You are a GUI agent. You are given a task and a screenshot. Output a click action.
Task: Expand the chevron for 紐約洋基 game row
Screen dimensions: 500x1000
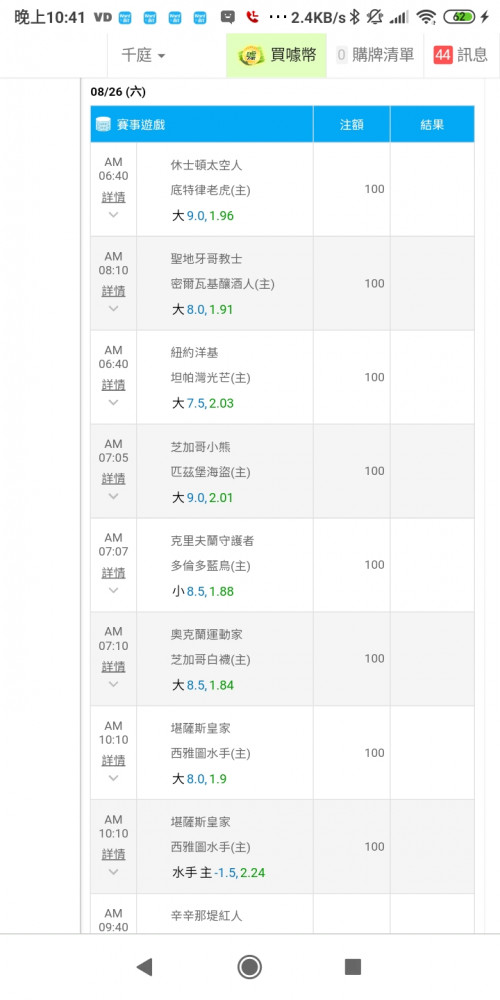tap(114, 402)
